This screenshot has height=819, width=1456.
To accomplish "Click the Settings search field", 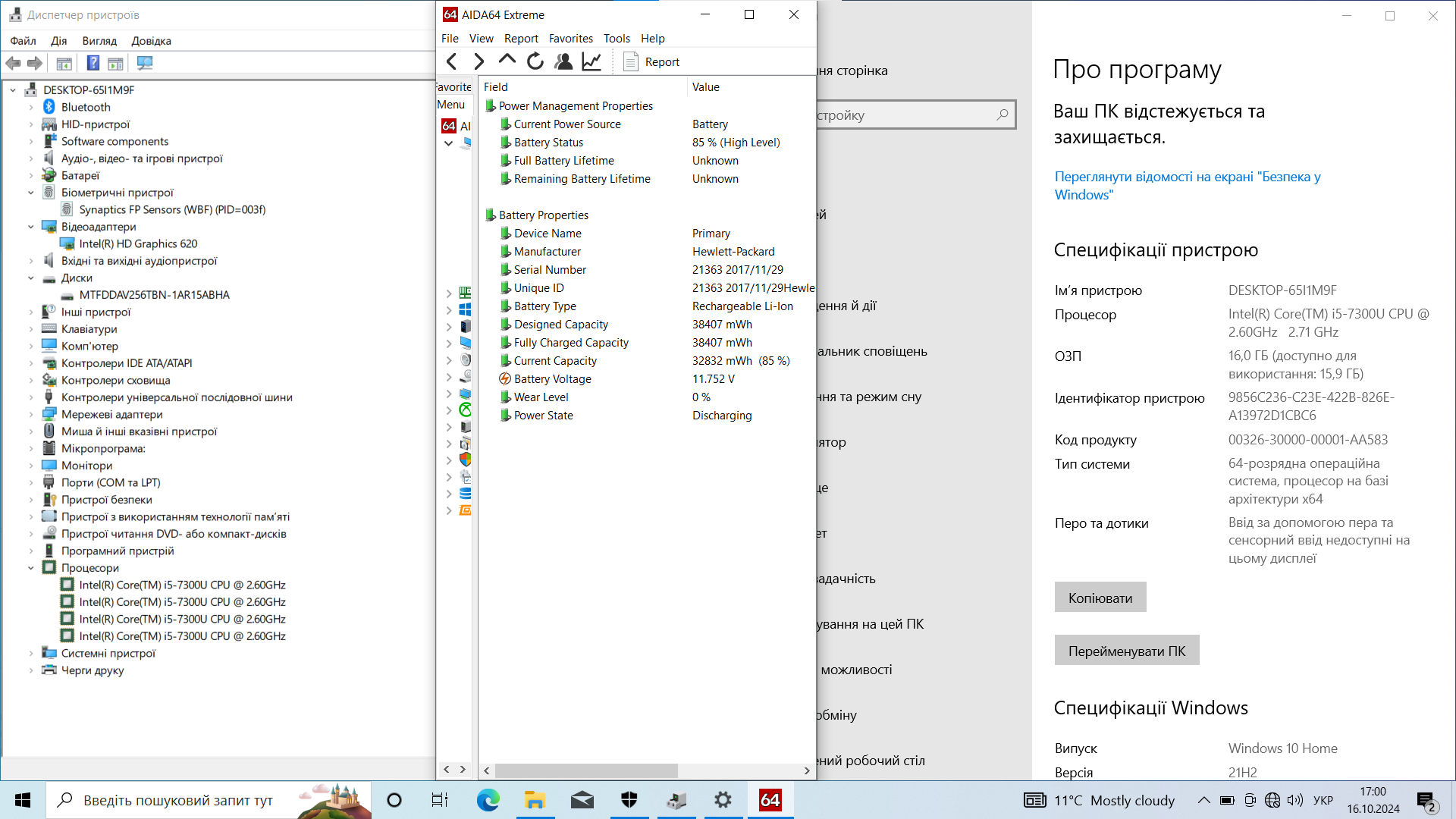I will point(915,115).
